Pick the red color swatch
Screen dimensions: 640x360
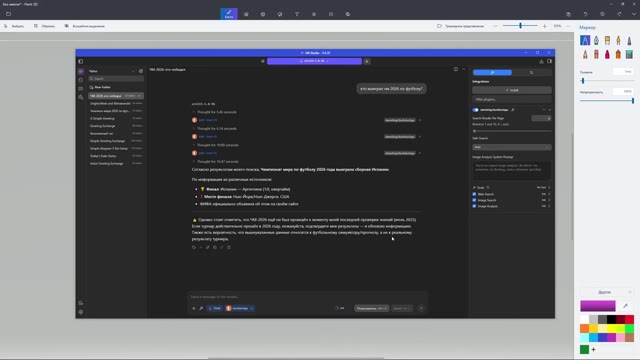630,319
